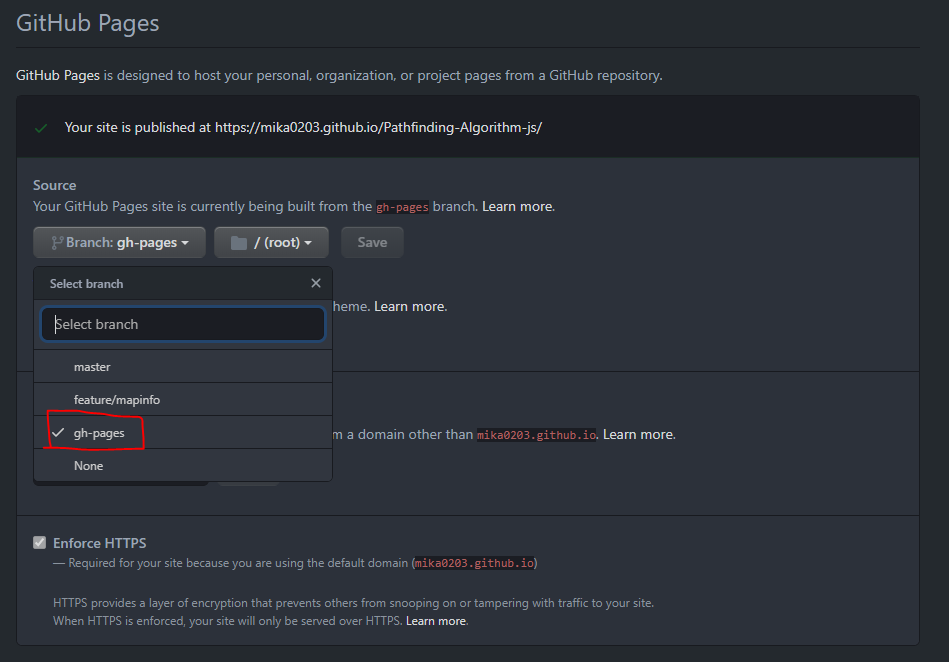The height and width of the screenshot is (662, 949).
Task: Click the GitHub Pages heading
Action: pyautogui.click(x=88, y=23)
